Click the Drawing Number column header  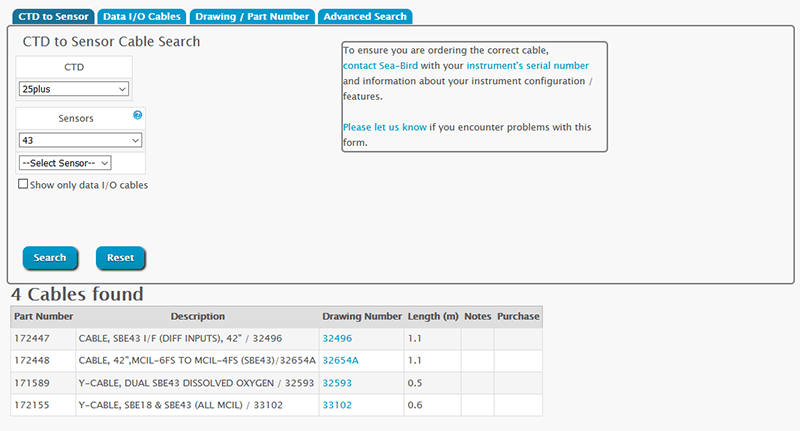pyautogui.click(x=362, y=316)
